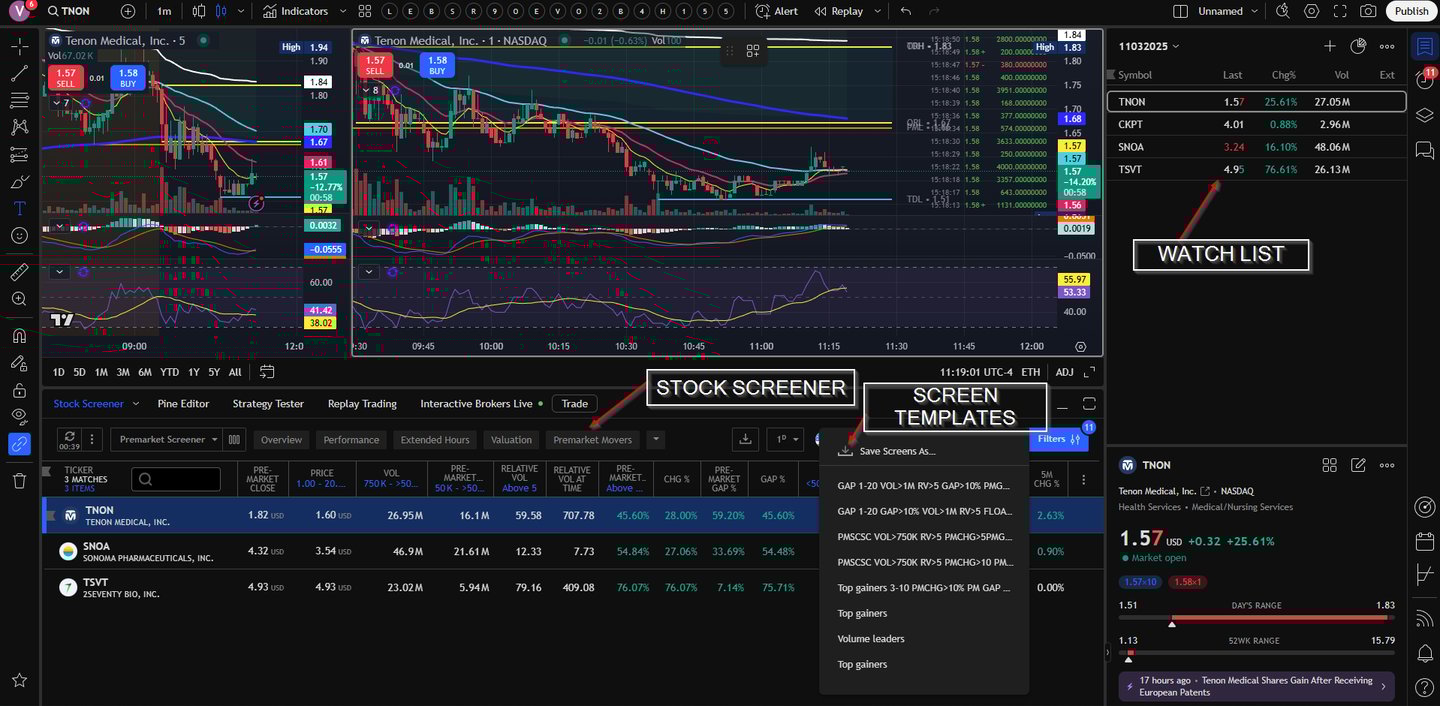This screenshot has height=706, width=1440.
Task: Open the 1m interval selector
Action: 164,11
